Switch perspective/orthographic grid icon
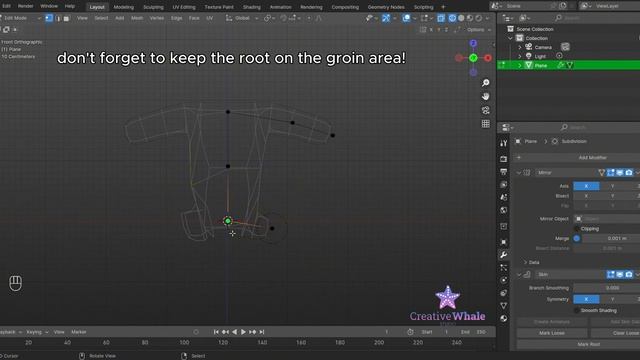Screen dimensions: 640x360 point(485,124)
